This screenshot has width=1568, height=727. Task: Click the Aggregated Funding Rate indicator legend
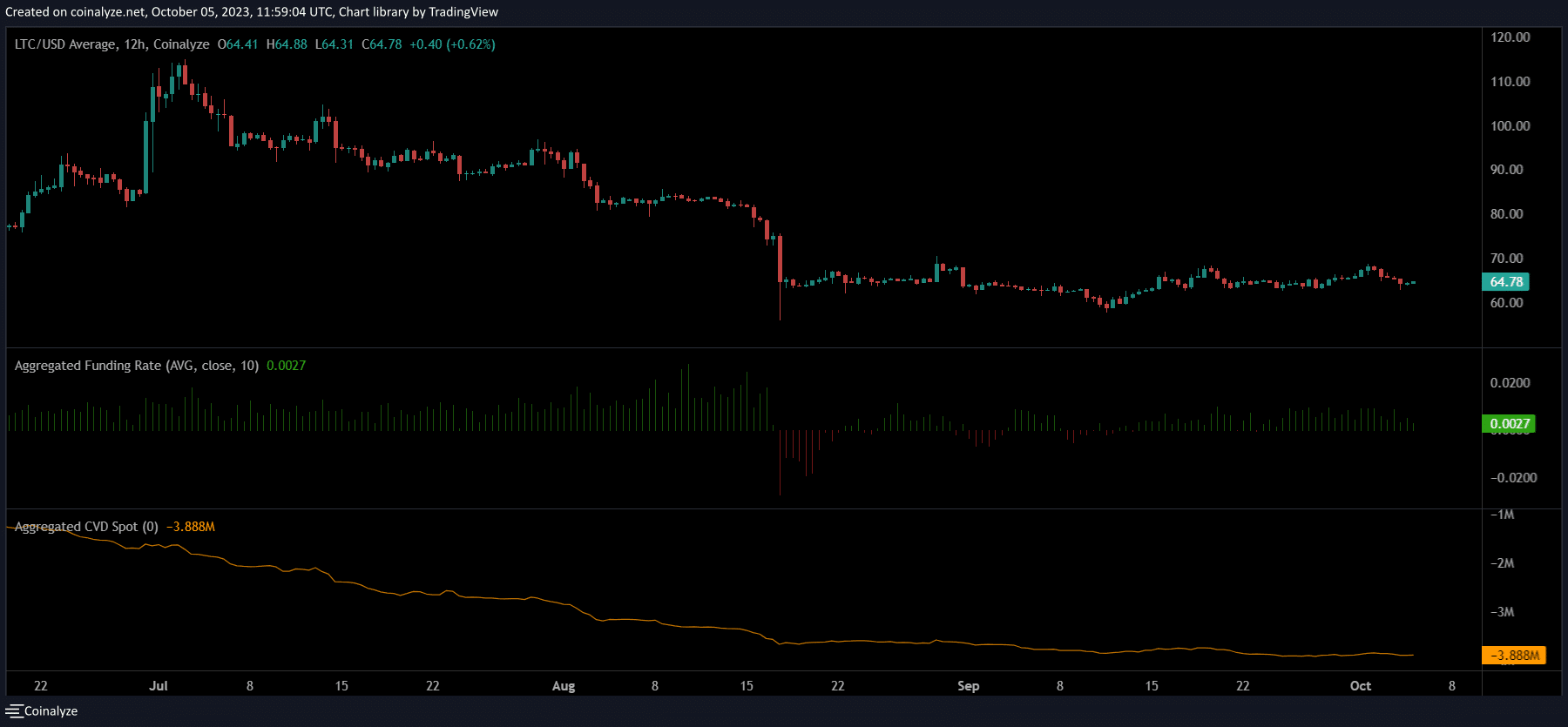coord(136,366)
